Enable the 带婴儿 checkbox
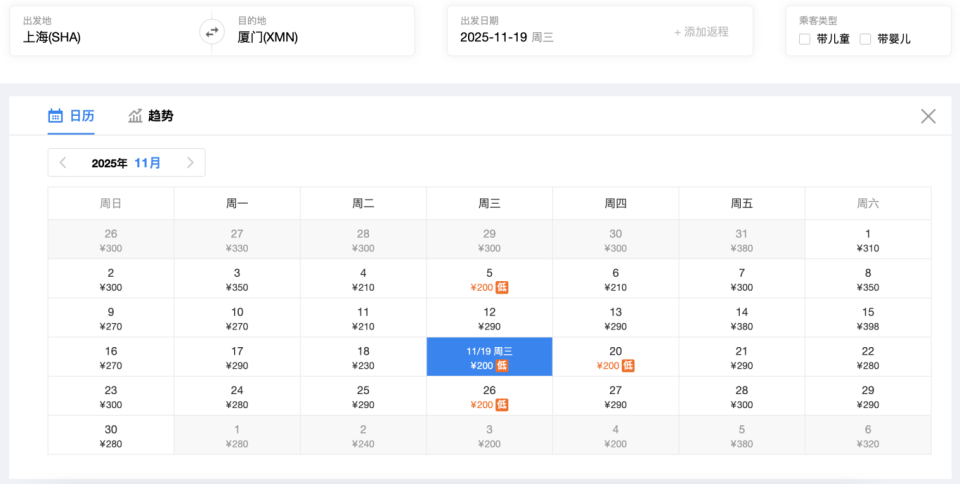The width and height of the screenshot is (960, 484). coord(866,39)
